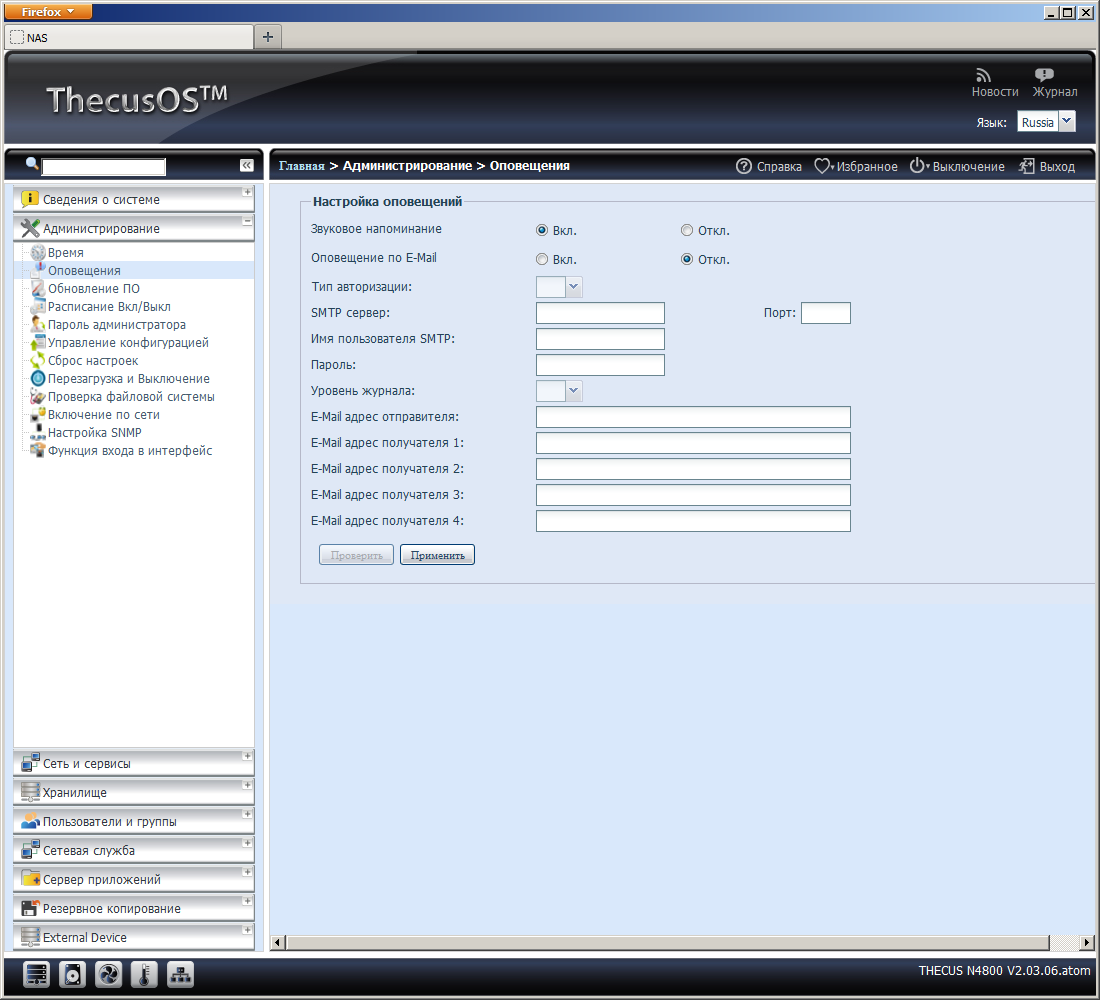Click the Выключение power icon
The width and height of the screenshot is (1100, 1000).
coord(917,166)
